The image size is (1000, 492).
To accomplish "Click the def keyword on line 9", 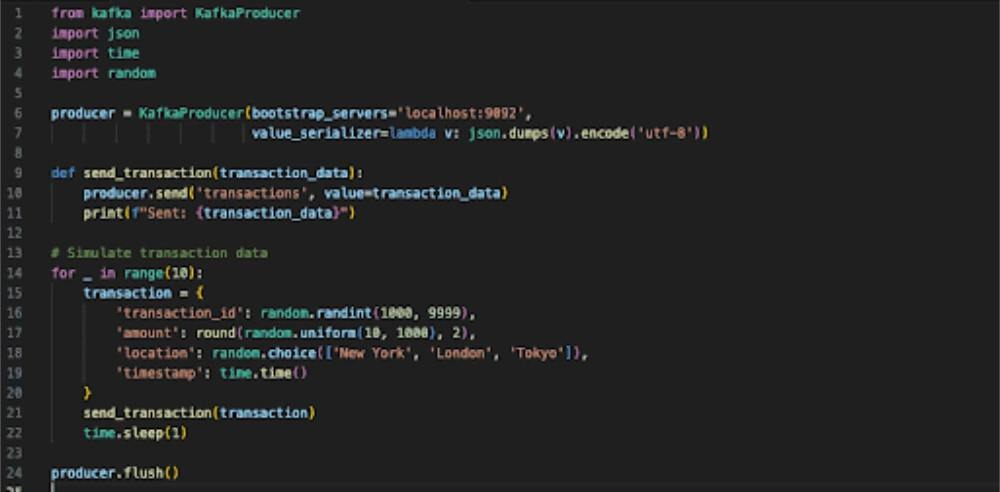I will click(63, 173).
